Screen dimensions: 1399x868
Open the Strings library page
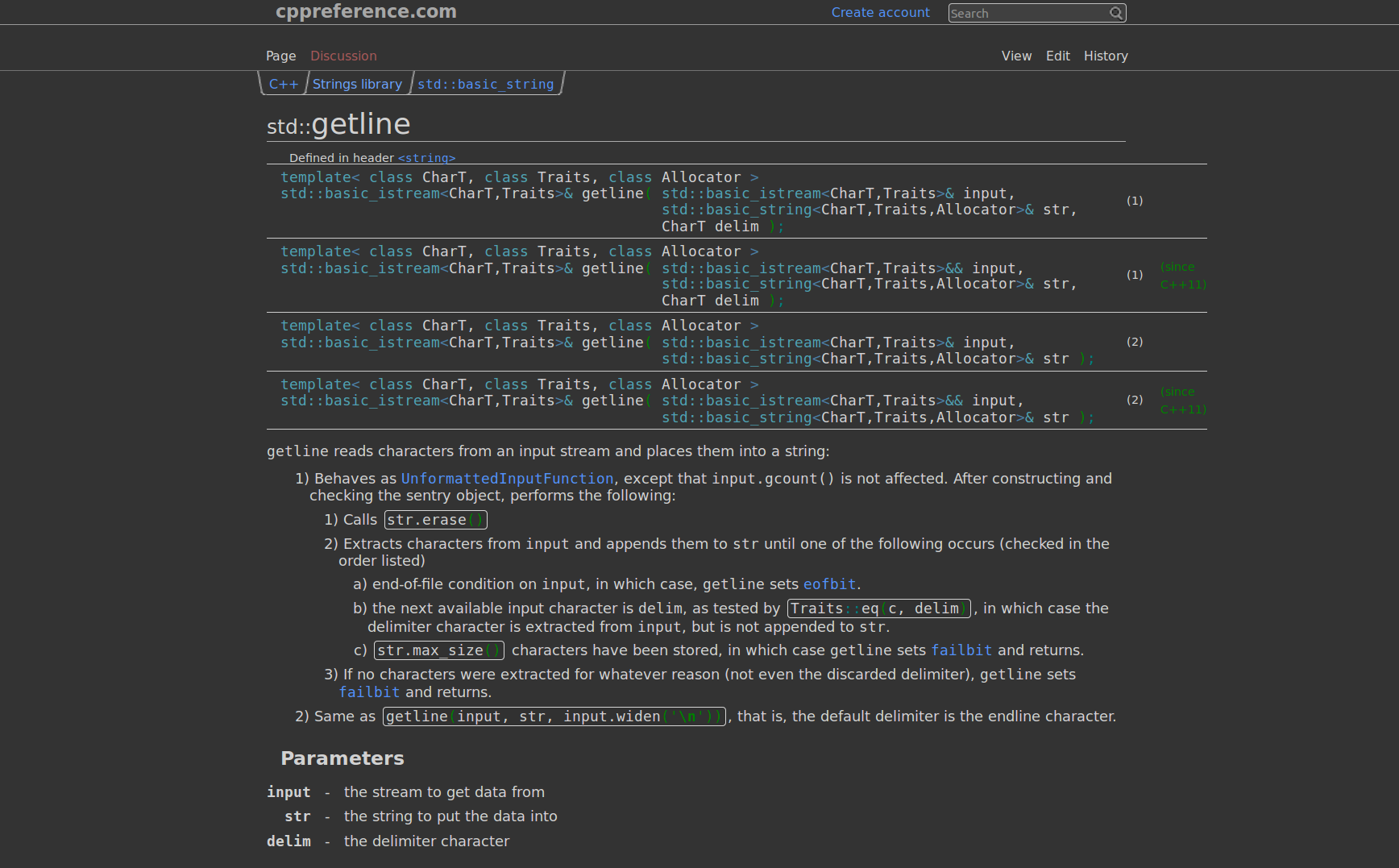(357, 83)
